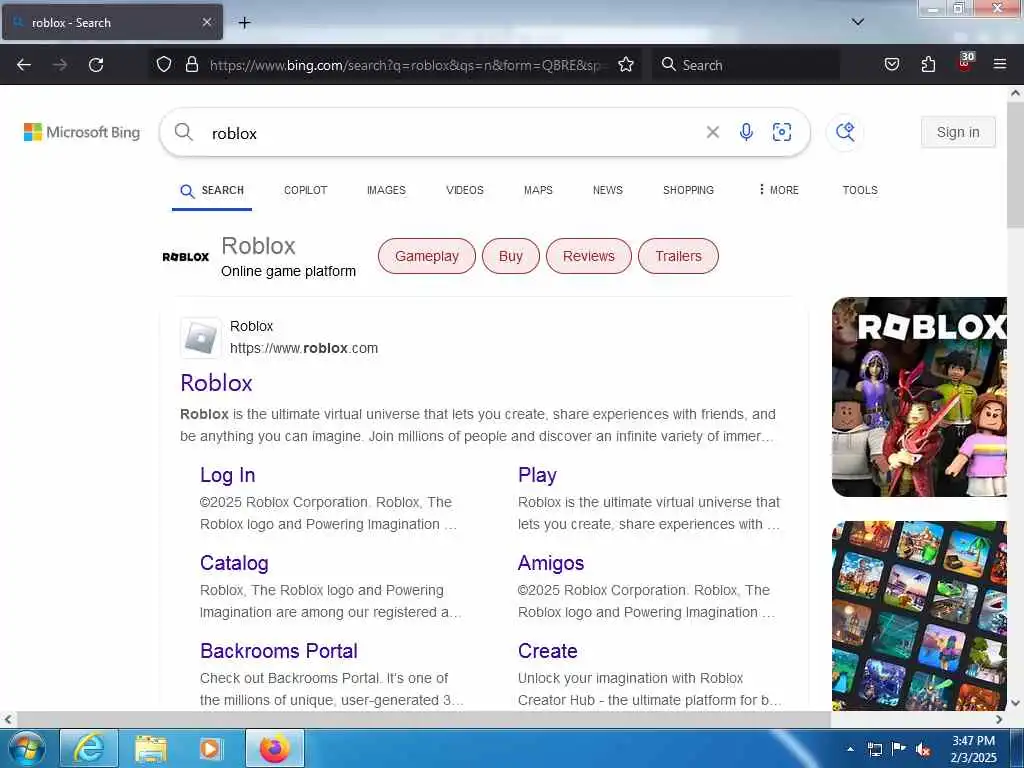Click the Firefox toolbar Search field

click(746, 65)
